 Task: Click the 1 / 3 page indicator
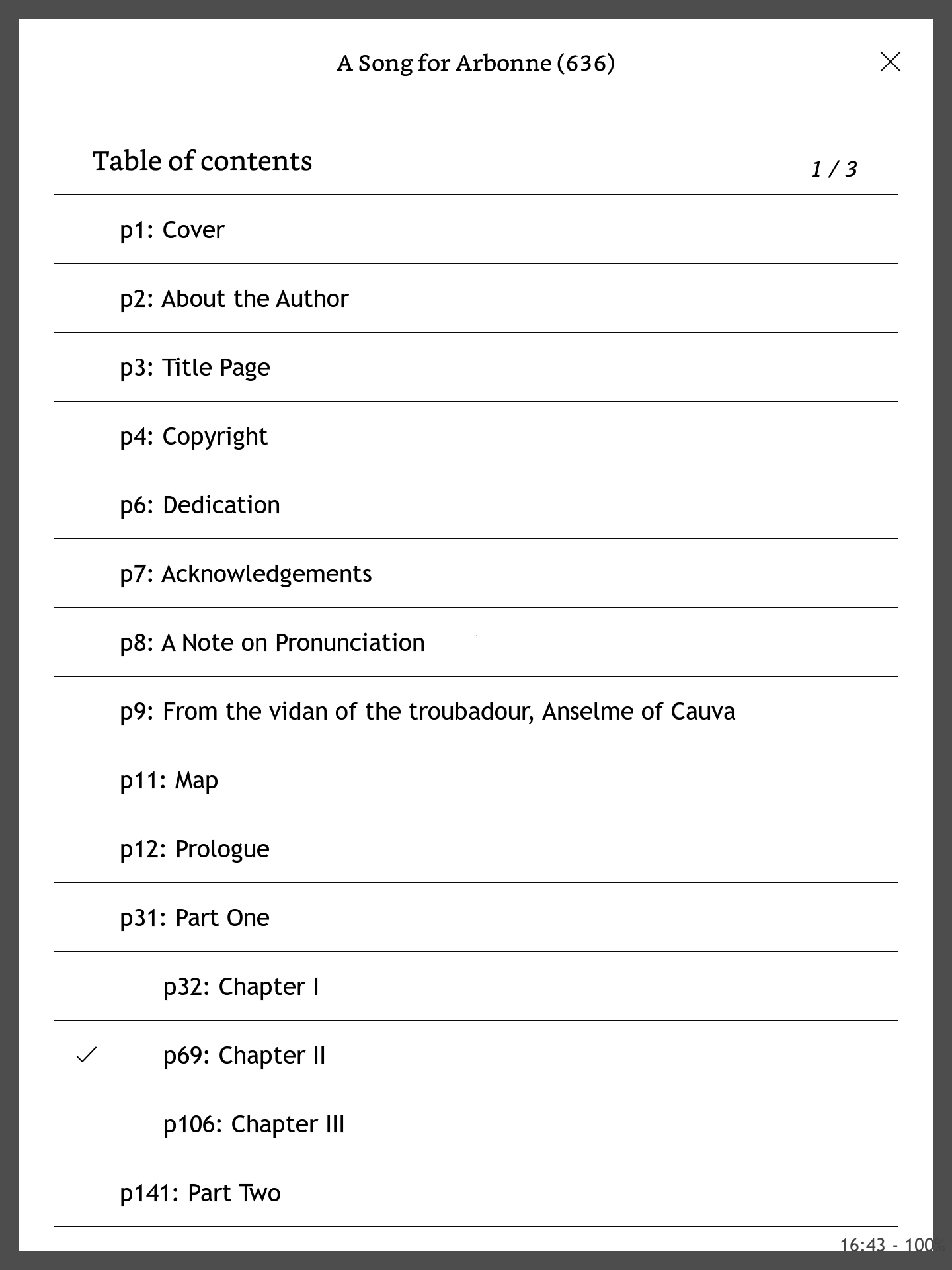tap(834, 169)
